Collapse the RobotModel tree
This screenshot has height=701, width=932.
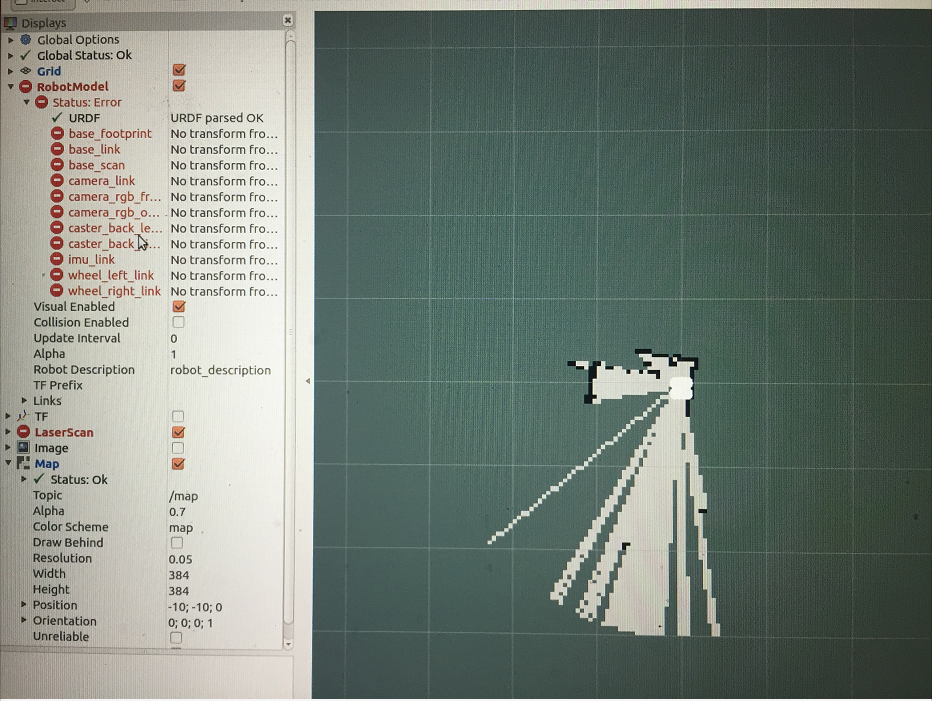pyautogui.click(x=9, y=86)
